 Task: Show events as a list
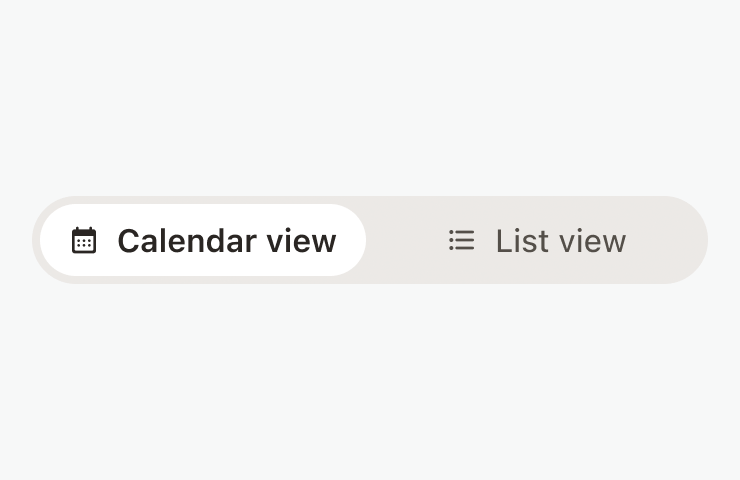click(537, 240)
